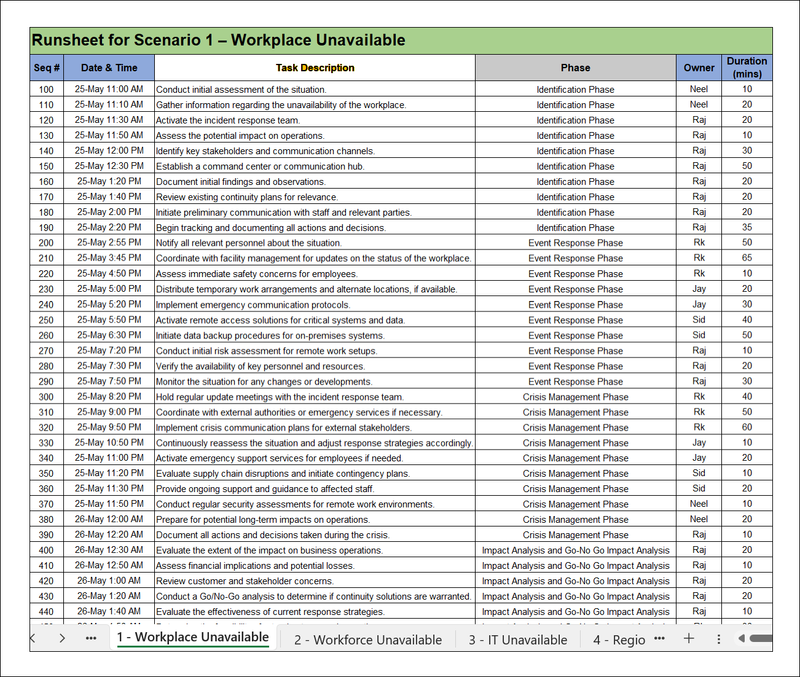Switch to the '4 - Regio' sheet tab

[x=618, y=639]
